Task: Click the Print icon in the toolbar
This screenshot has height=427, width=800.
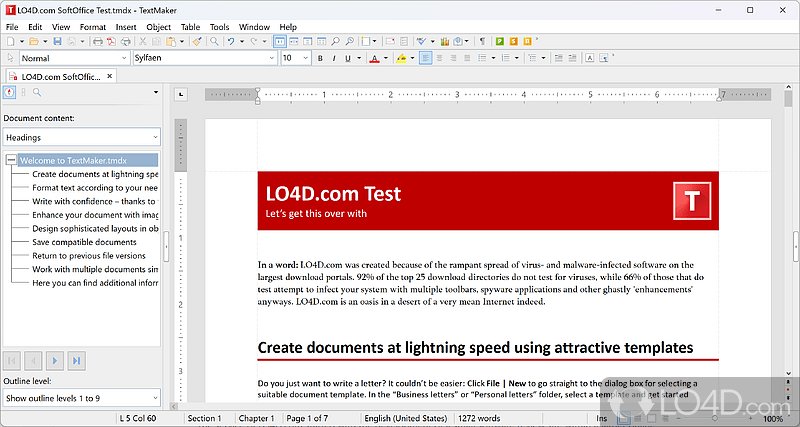Action: [98, 41]
